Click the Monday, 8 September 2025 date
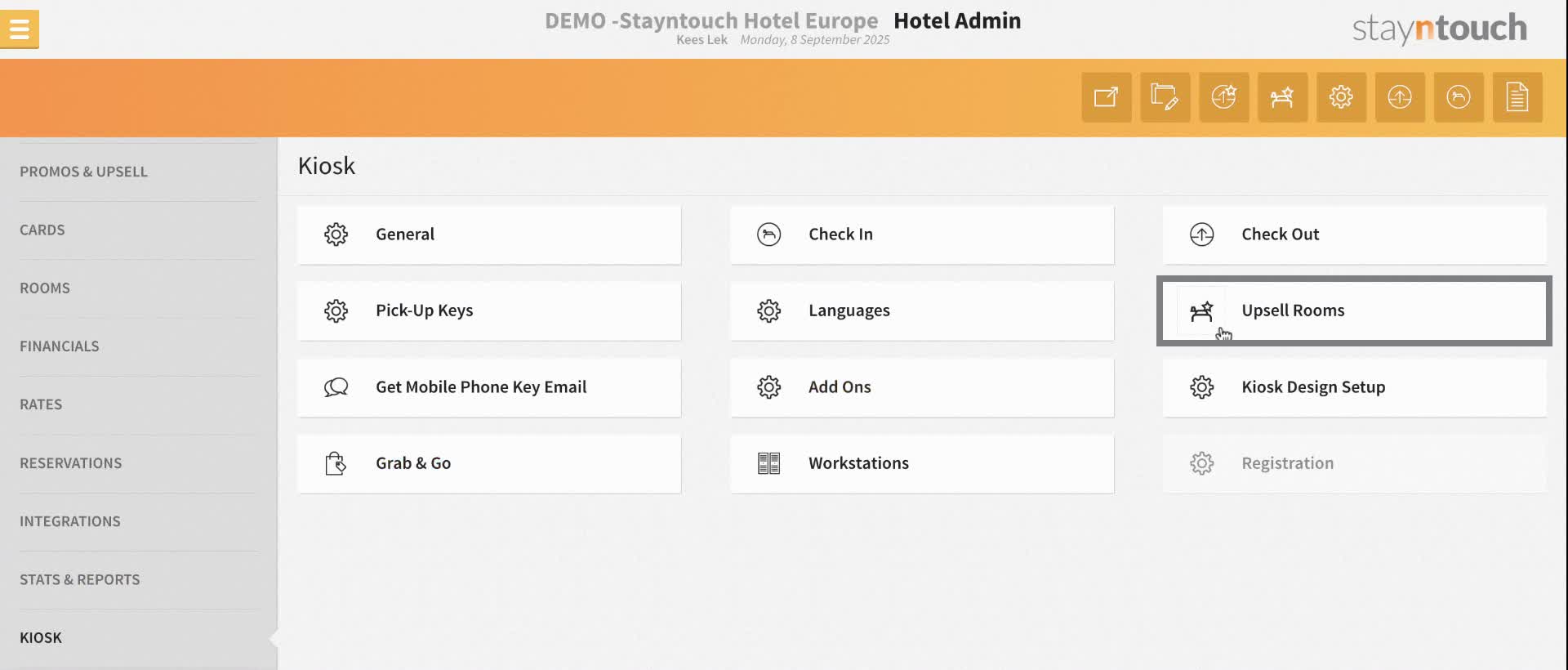 (x=814, y=40)
